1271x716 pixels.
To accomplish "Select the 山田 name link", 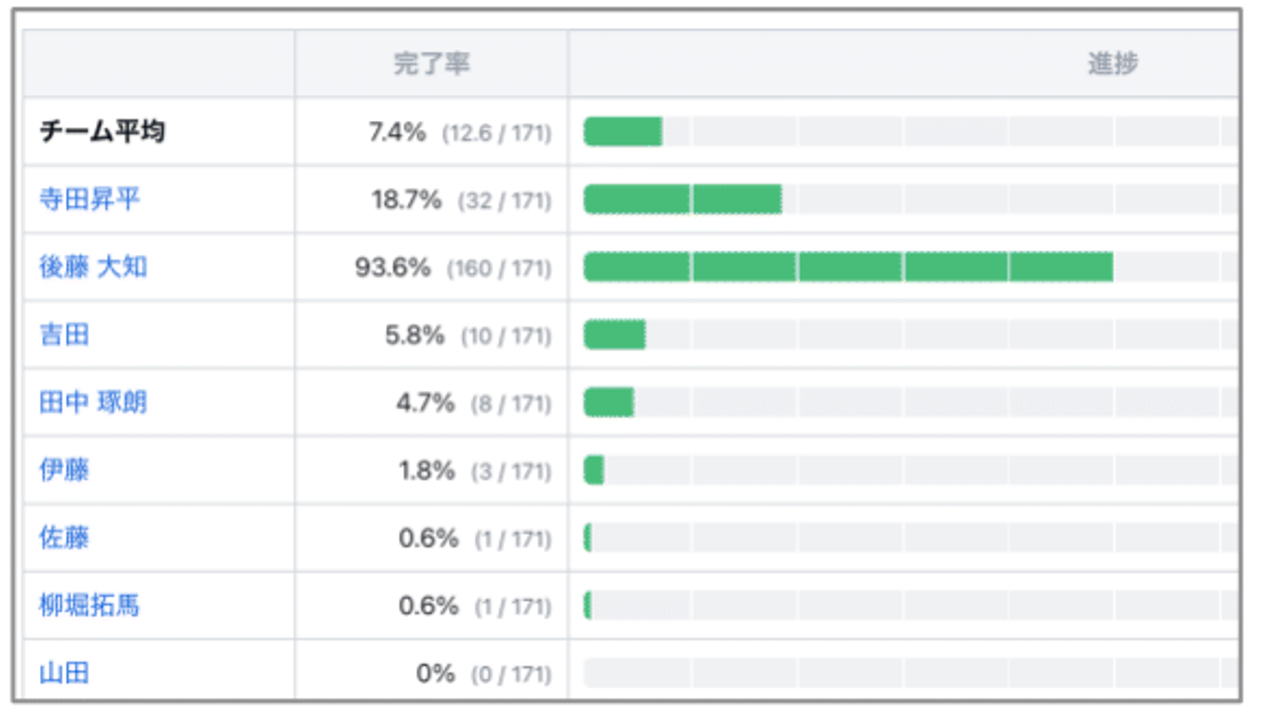I will (x=64, y=673).
